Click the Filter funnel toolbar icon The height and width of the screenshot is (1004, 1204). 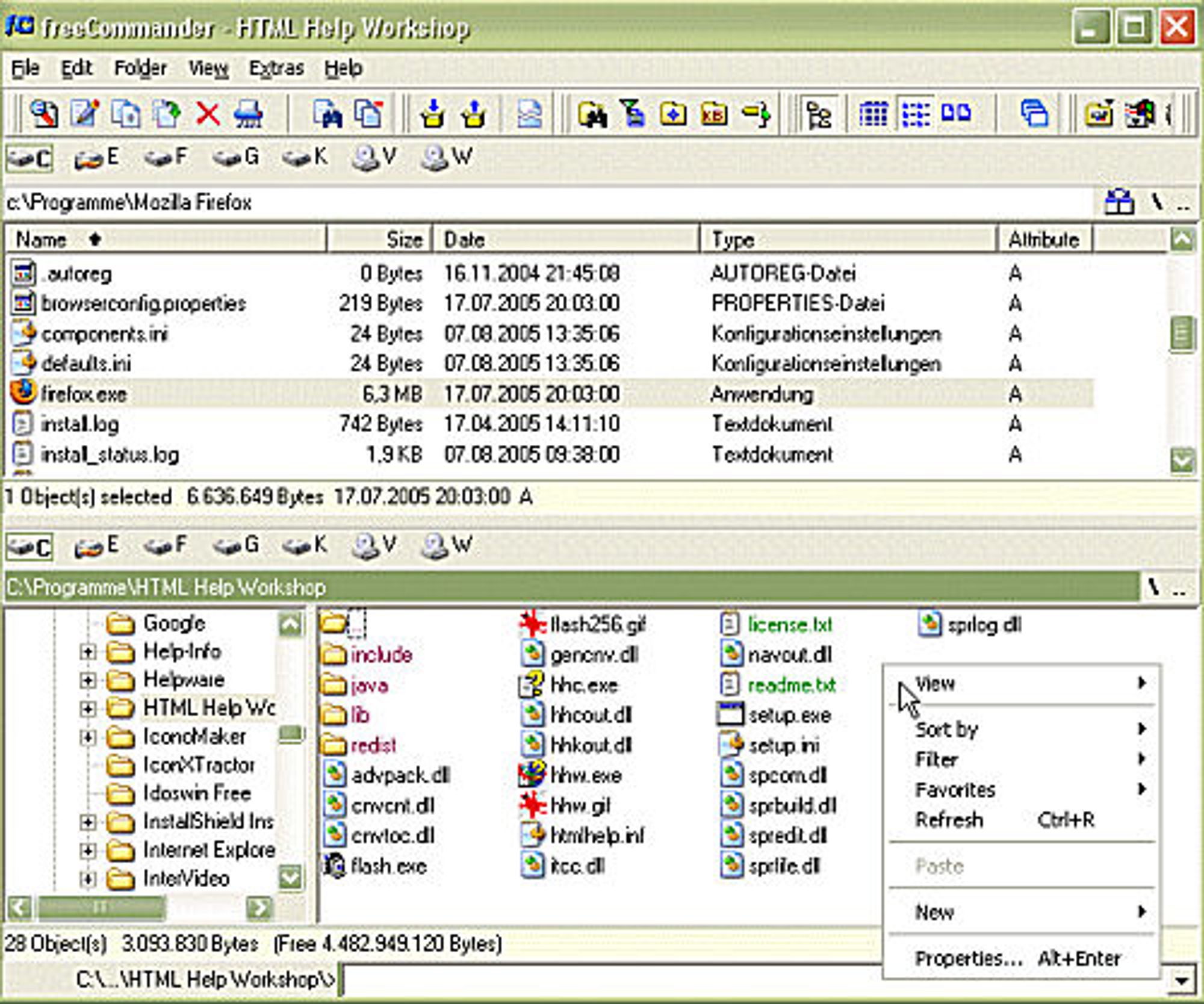tap(633, 113)
